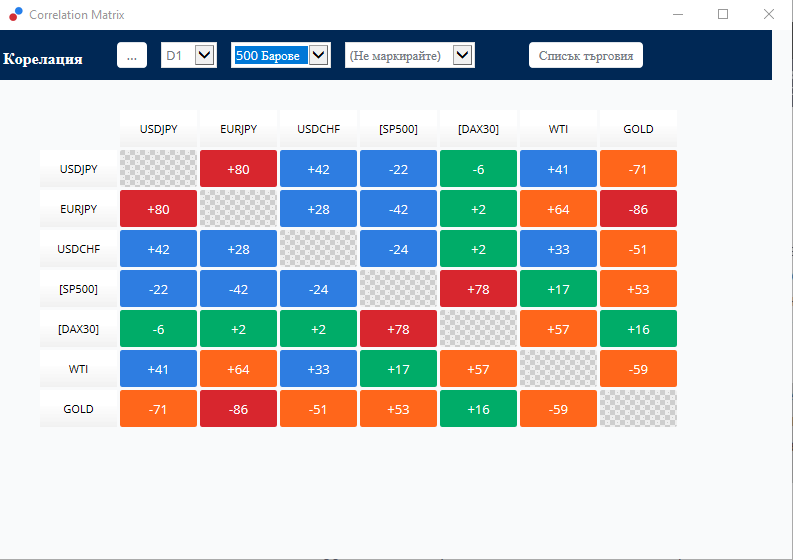Select the GOLD row label
The height and width of the screenshot is (560, 793).
[x=78, y=409]
